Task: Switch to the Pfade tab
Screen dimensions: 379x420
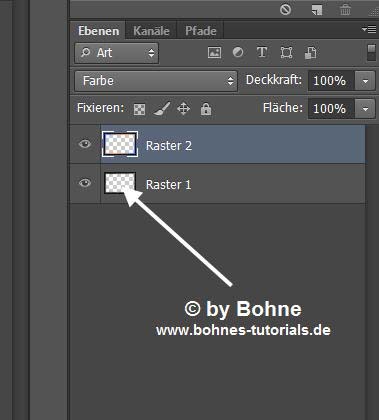Action: coord(201,31)
